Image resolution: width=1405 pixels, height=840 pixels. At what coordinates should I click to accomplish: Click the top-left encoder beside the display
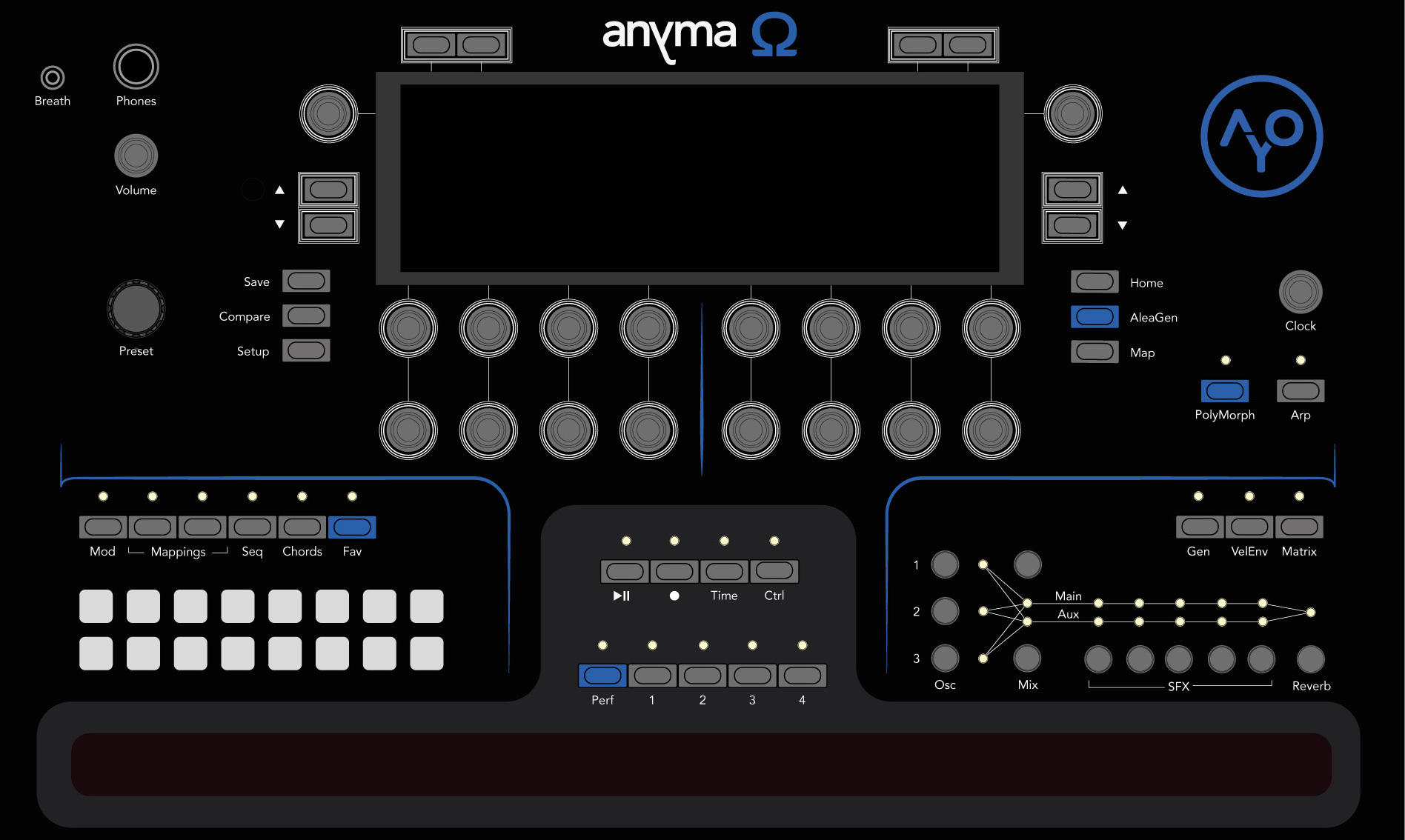[328, 113]
